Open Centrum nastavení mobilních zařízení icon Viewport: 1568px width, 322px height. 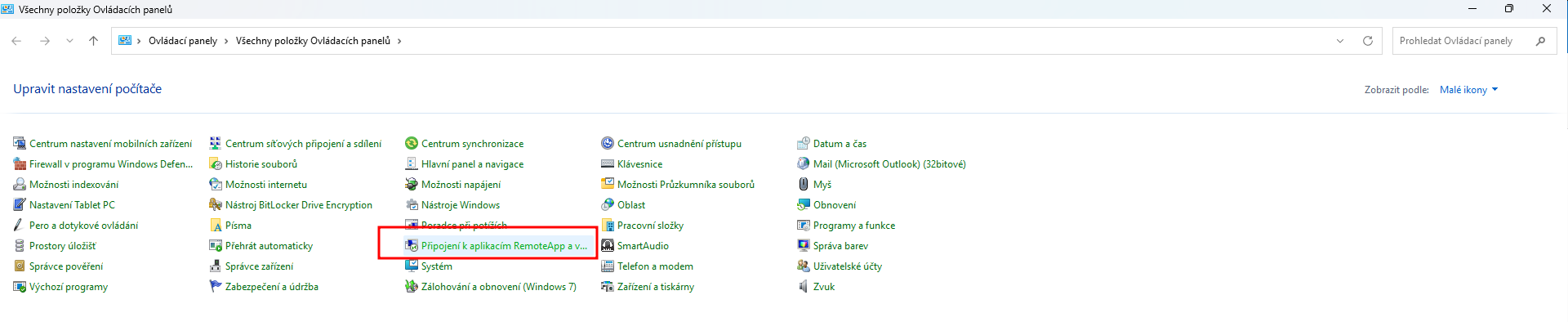[x=20, y=143]
